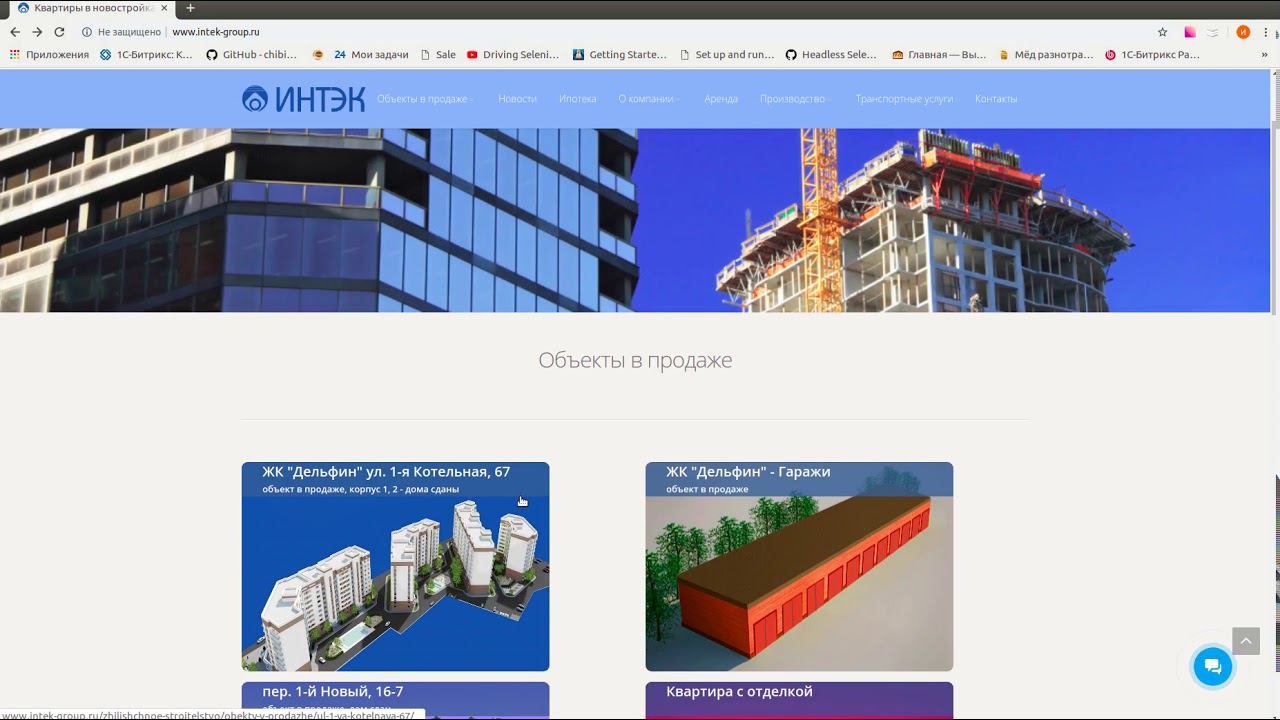The image size is (1280, 720).
Task: Click the ИНТЭК logo
Action: pyautogui.click(x=303, y=99)
